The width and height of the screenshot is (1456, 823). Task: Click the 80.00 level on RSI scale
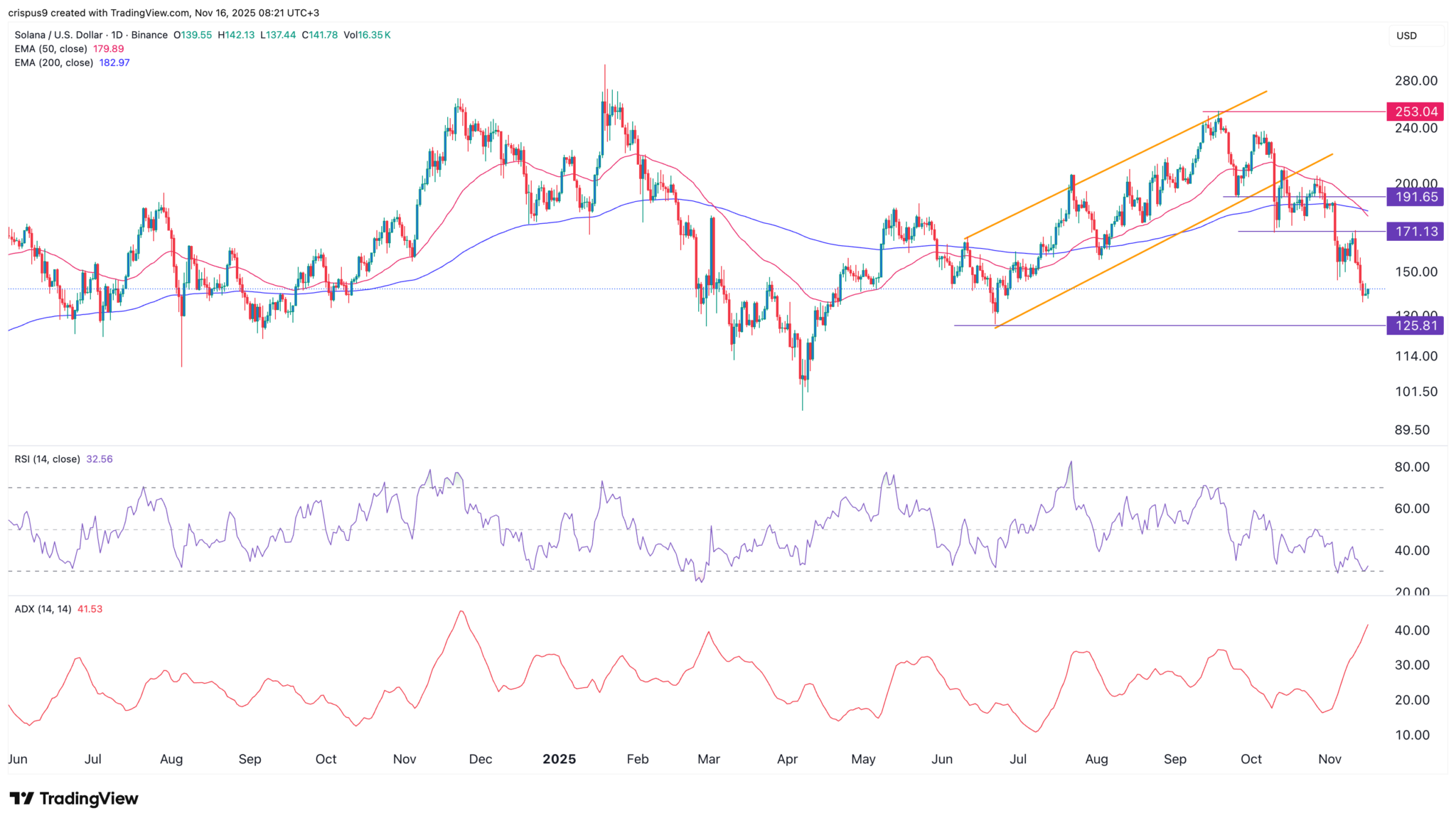pyautogui.click(x=1412, y=467)
